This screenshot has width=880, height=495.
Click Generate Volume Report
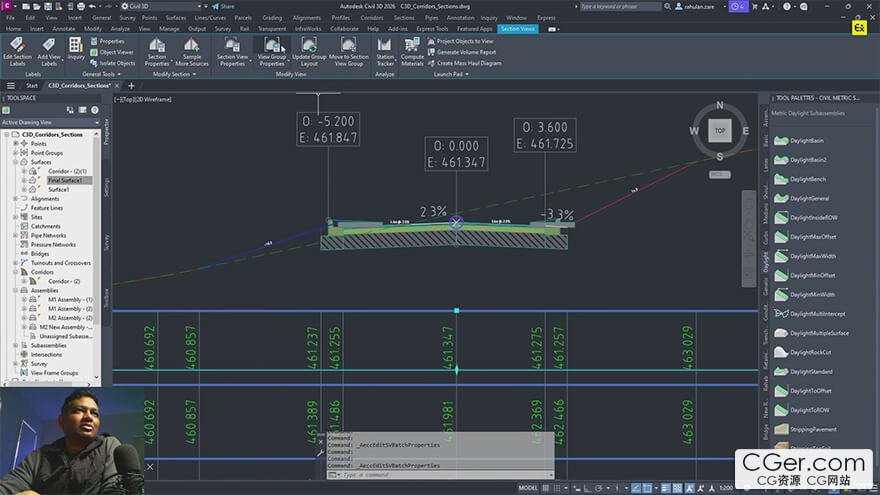click(x=461, y=52)
